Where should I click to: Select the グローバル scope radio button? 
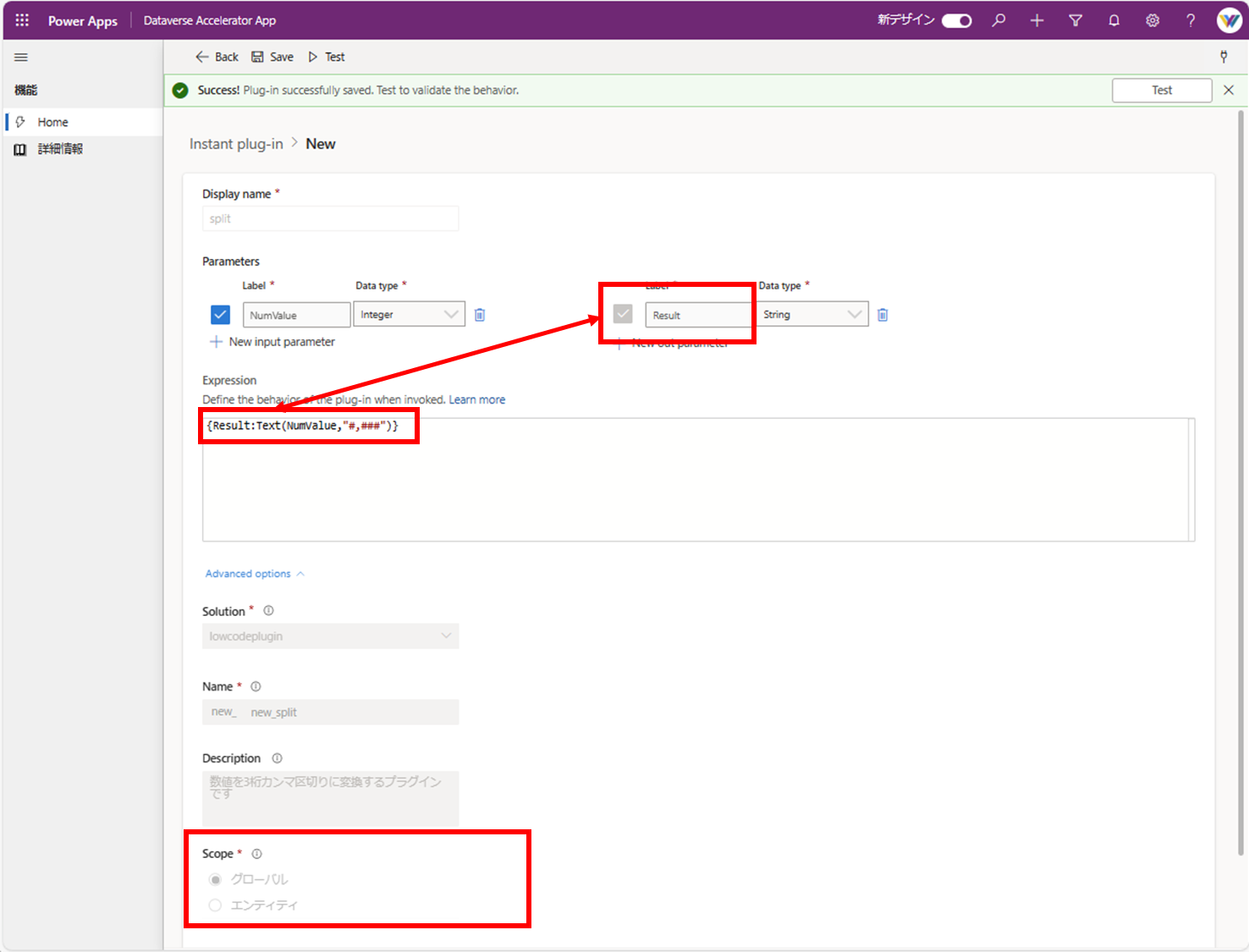coord(216,879)
